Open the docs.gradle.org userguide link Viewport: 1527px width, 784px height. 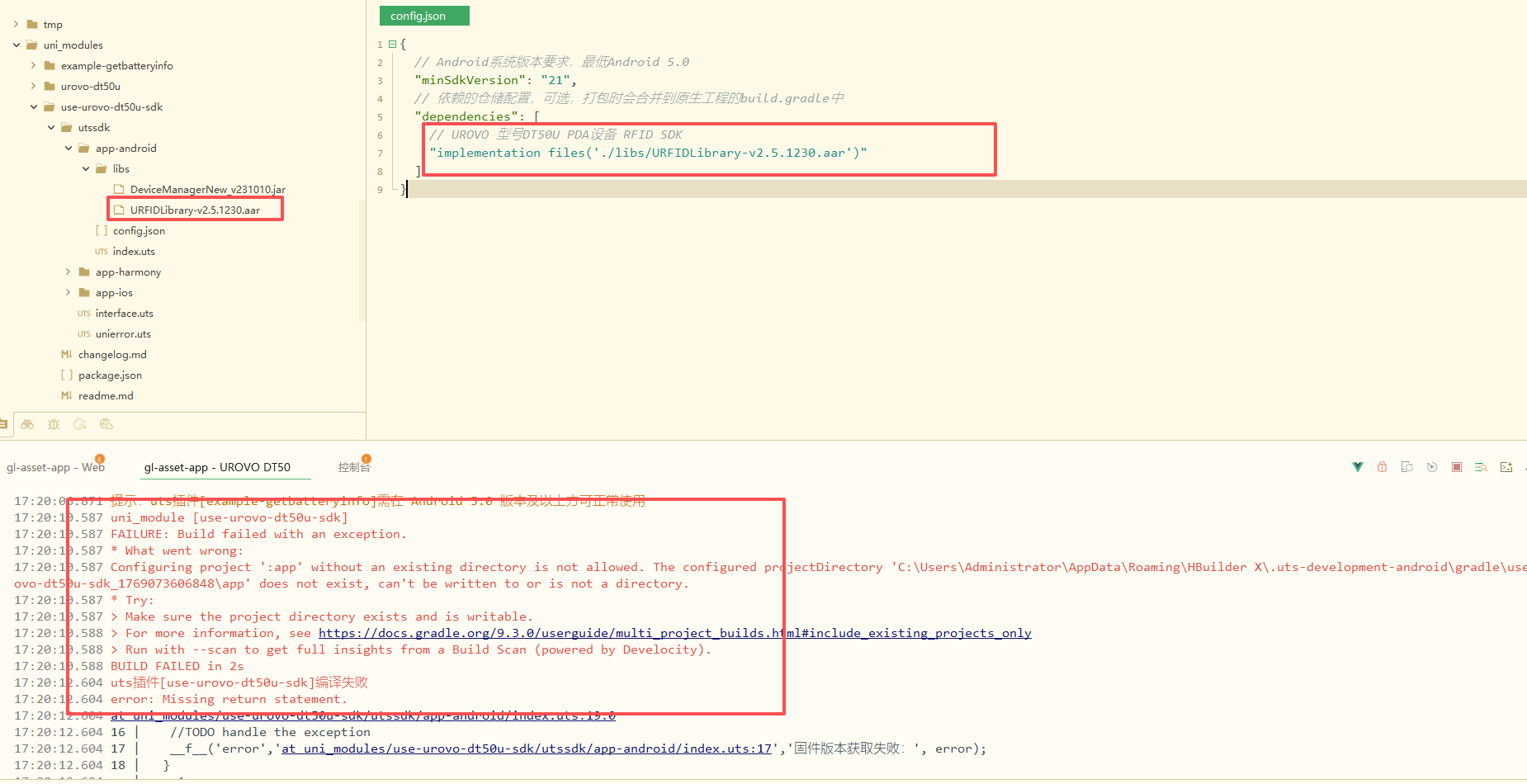(x=674, y=633)
